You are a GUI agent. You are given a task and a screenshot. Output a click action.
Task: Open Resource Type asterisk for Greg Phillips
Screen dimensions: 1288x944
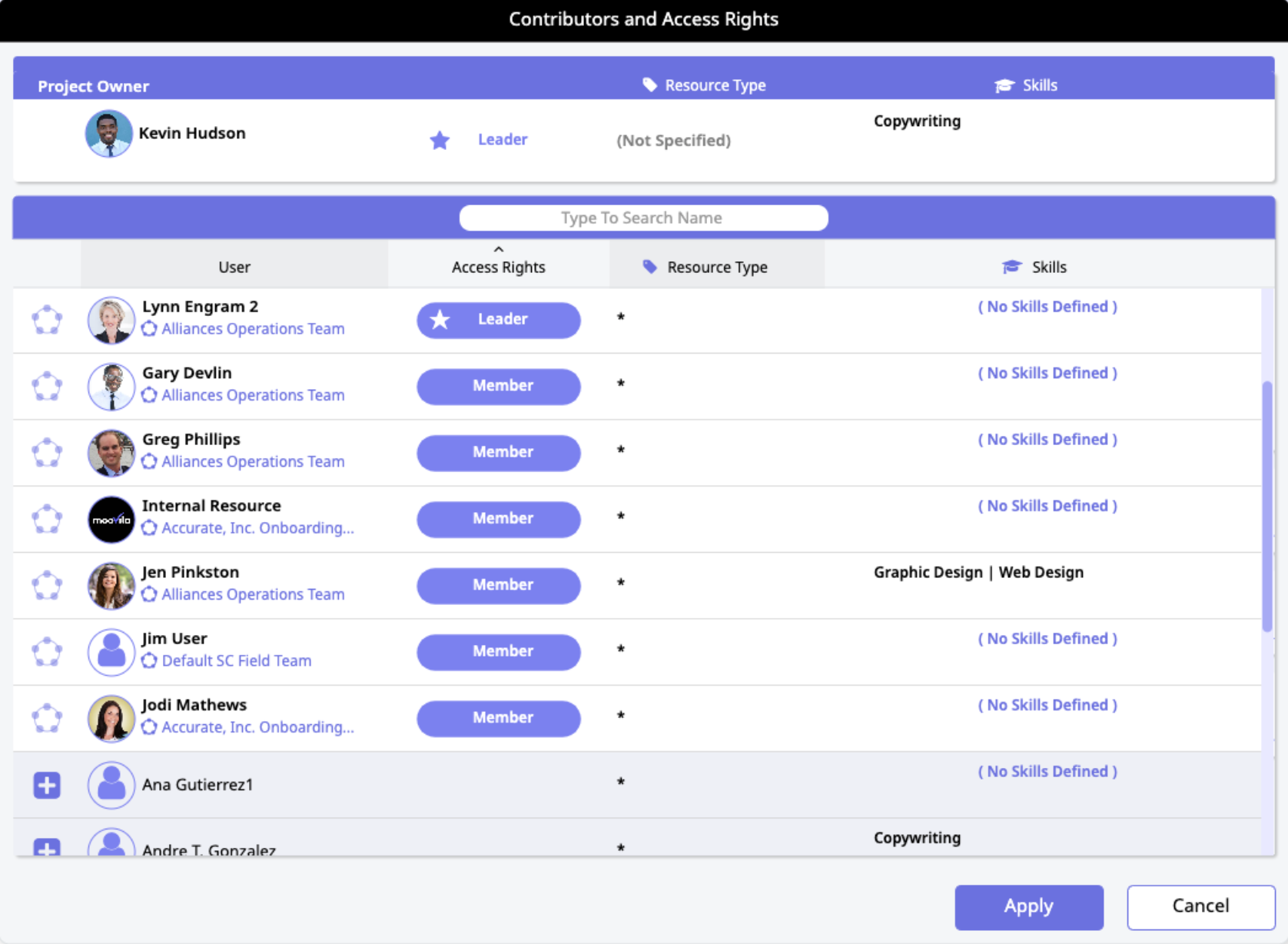pos(621,450)
